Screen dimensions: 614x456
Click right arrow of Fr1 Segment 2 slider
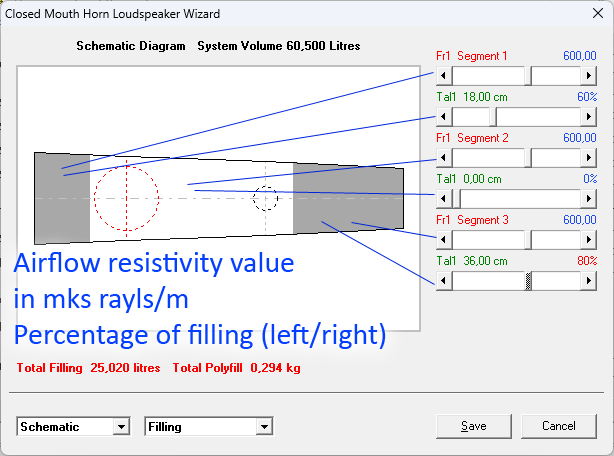[x=589, y=158]
